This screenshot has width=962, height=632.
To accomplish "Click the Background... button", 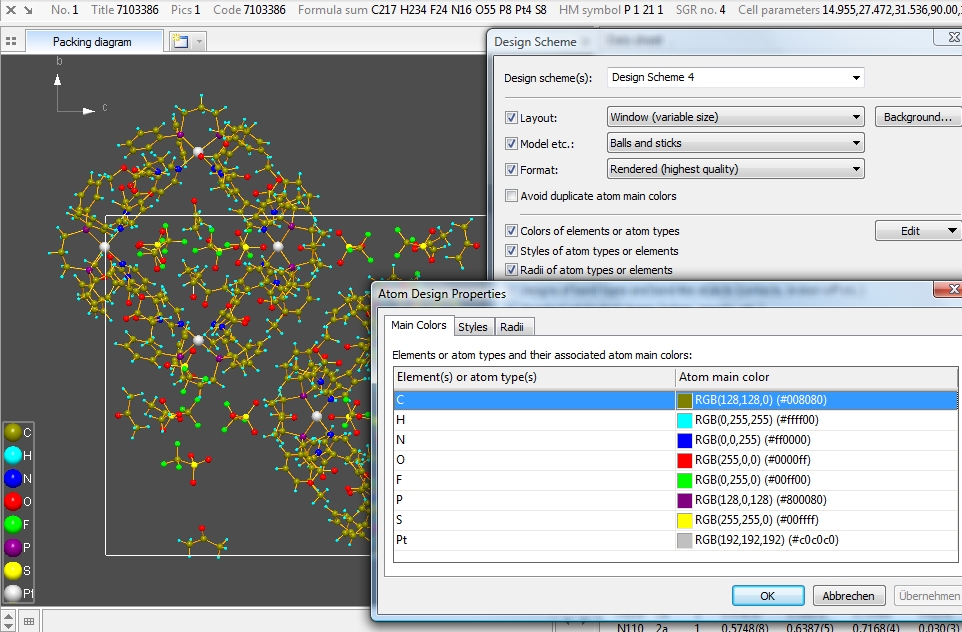I will [917, 117].
